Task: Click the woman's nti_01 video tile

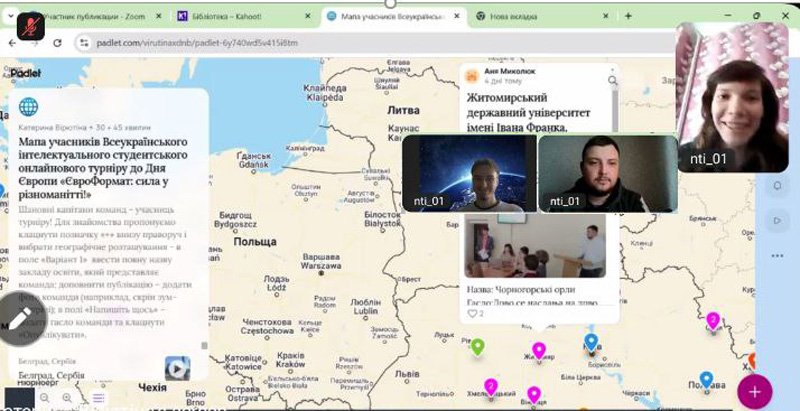Action: pos(732,97)
